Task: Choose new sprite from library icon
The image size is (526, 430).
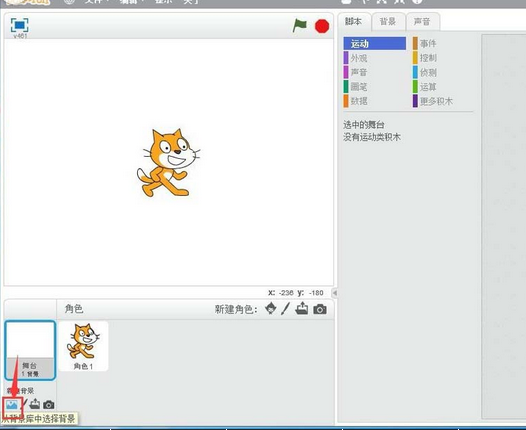Action: [271, 309]
